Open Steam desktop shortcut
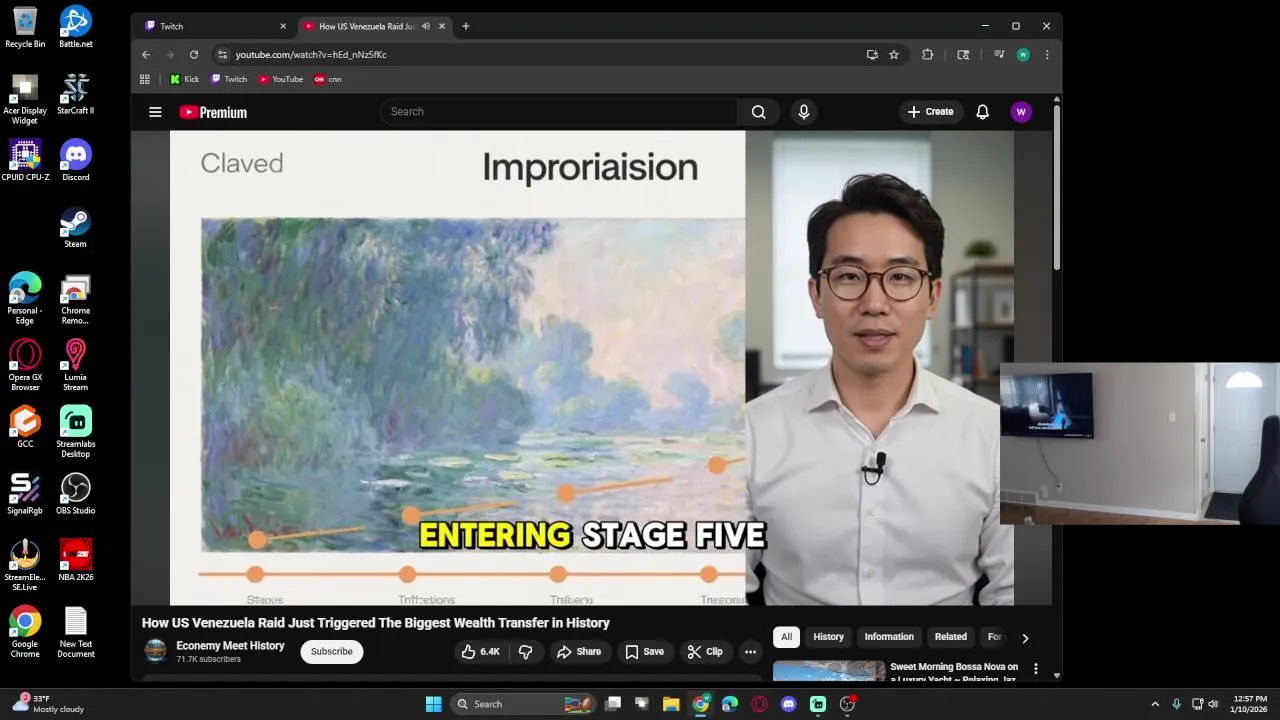Screen dimensions: 1280x720 76,227
